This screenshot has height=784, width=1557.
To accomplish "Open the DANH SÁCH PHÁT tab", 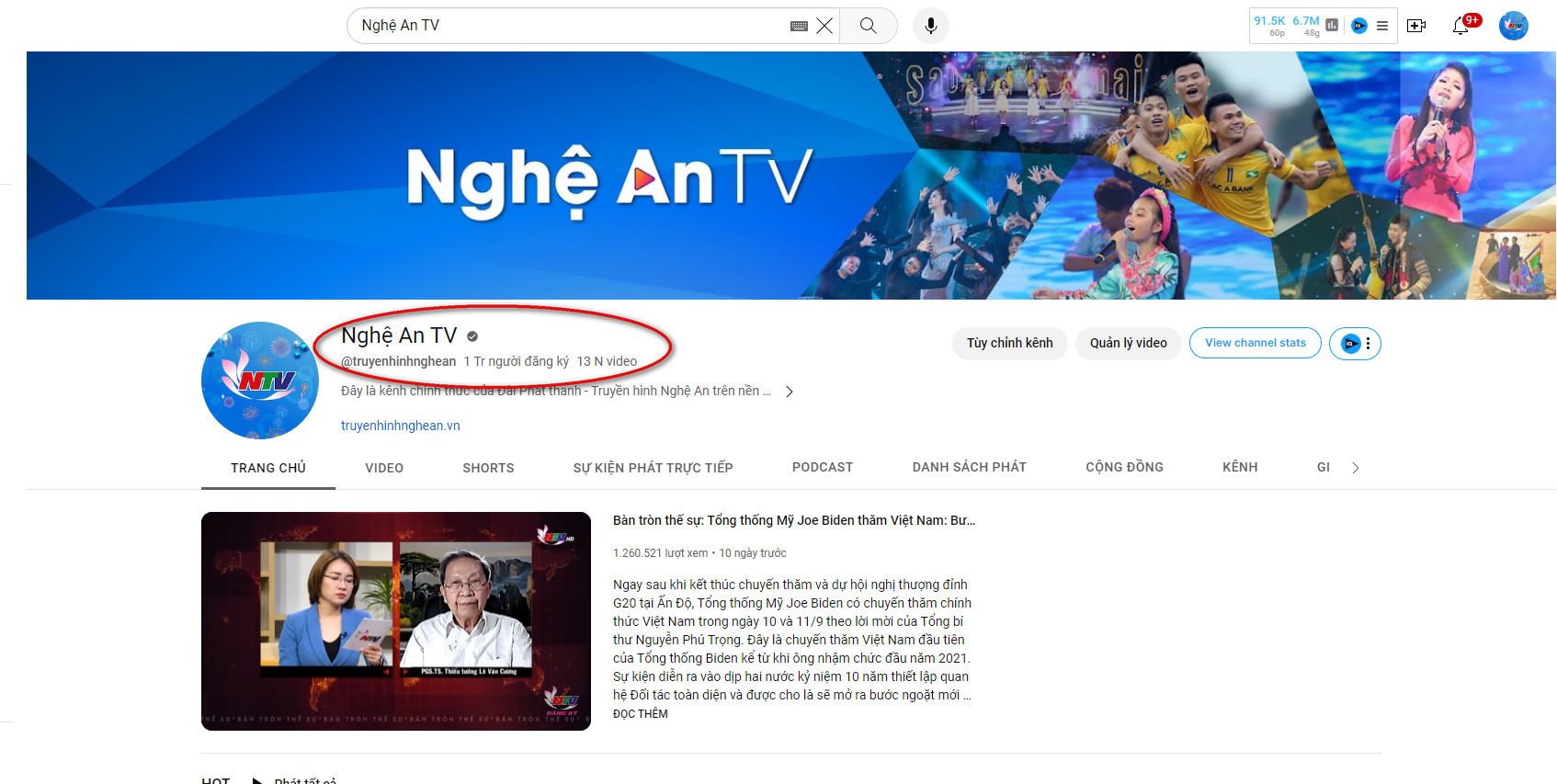I will click(969, 468).
